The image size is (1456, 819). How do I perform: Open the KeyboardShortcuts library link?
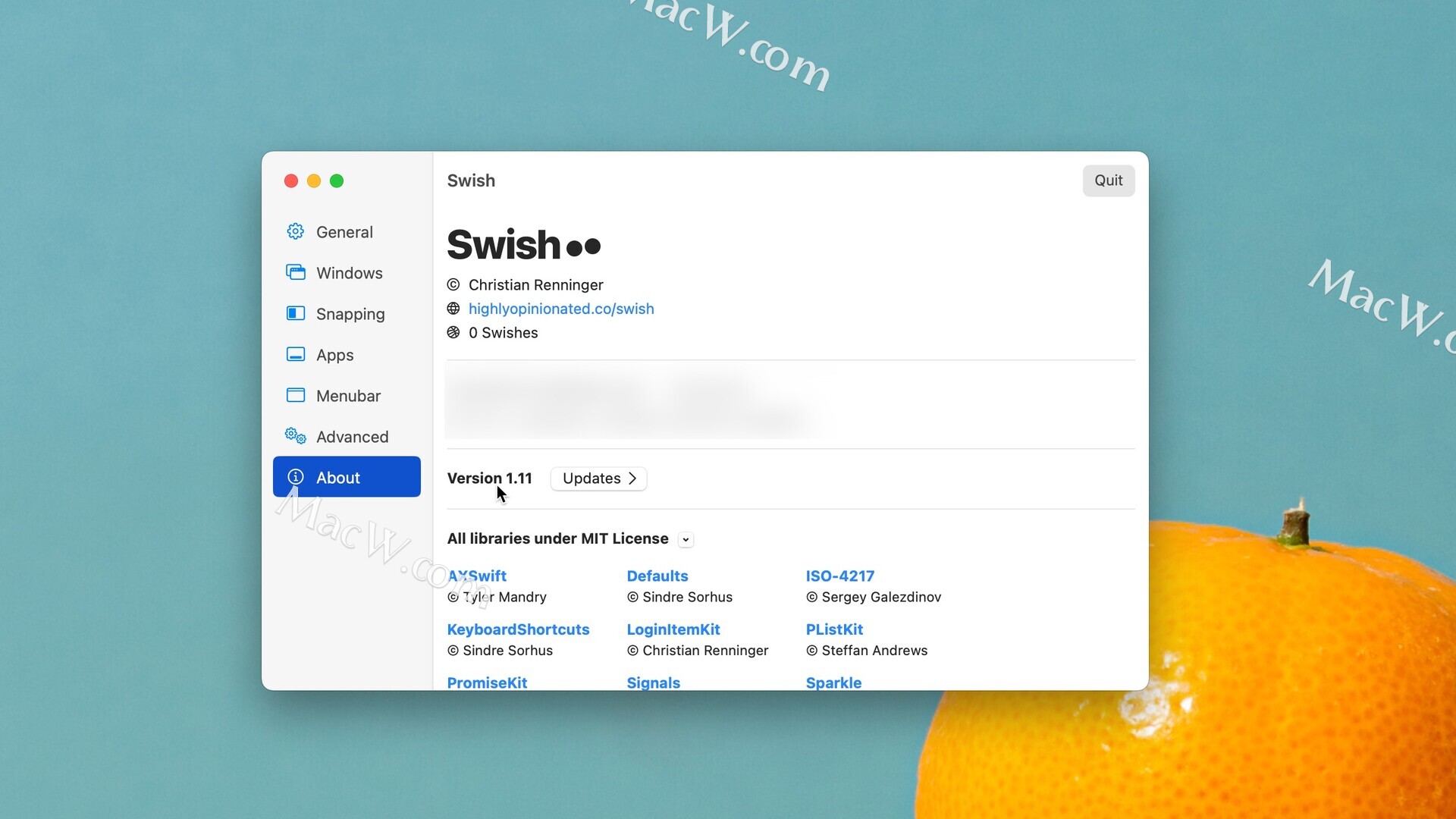click(518, 629)
